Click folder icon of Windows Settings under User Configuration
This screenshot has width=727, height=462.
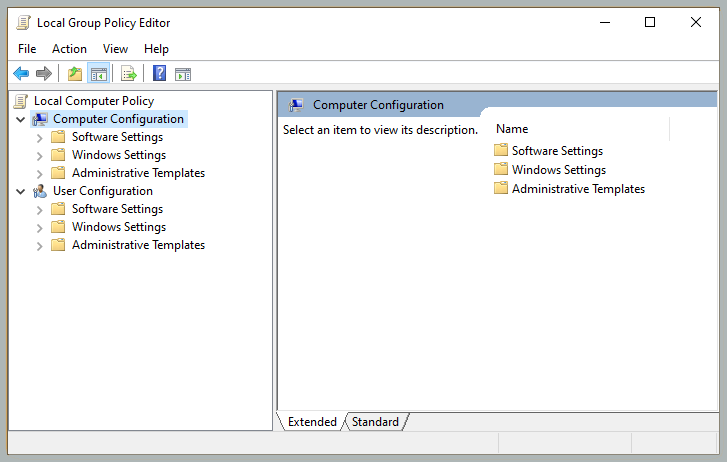[58, 227]
